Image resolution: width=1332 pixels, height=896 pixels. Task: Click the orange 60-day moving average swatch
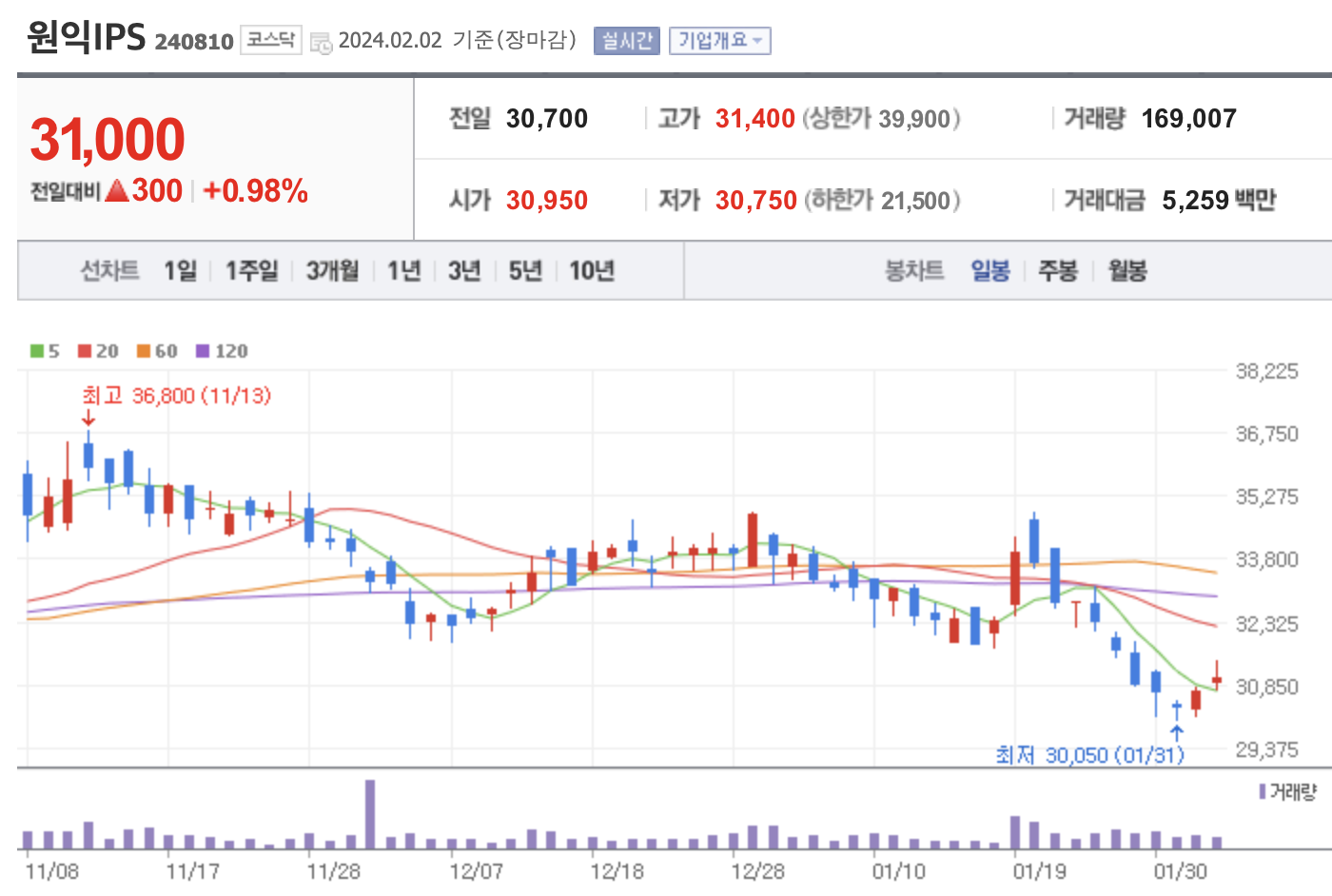point(144,351)
